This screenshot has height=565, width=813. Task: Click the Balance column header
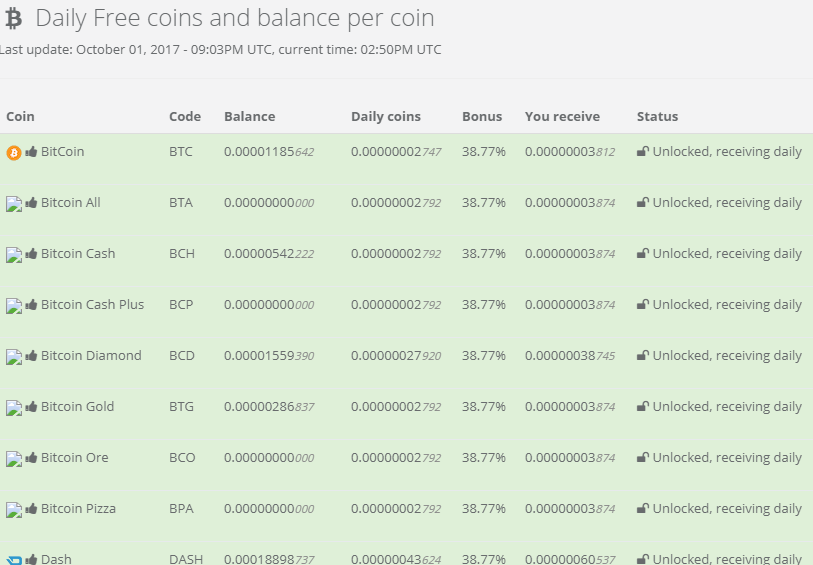(249, 116)
